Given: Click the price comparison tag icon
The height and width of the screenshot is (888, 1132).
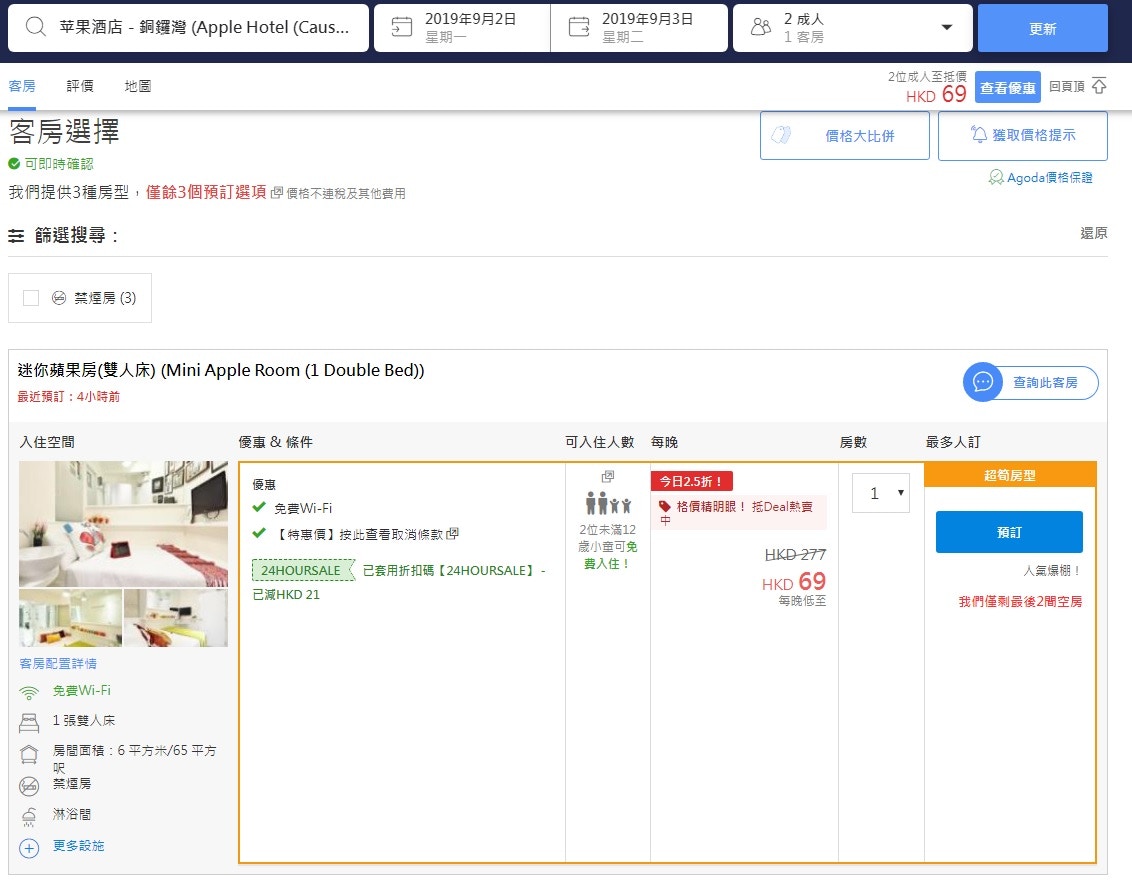Looking at the screenshot, I should click(781, 135).
